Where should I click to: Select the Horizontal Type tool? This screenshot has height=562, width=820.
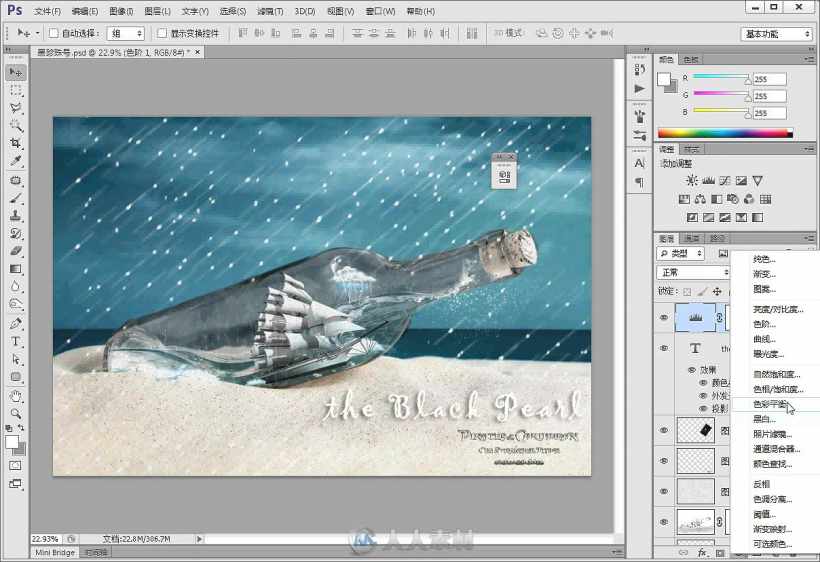(x=16, y=341)
